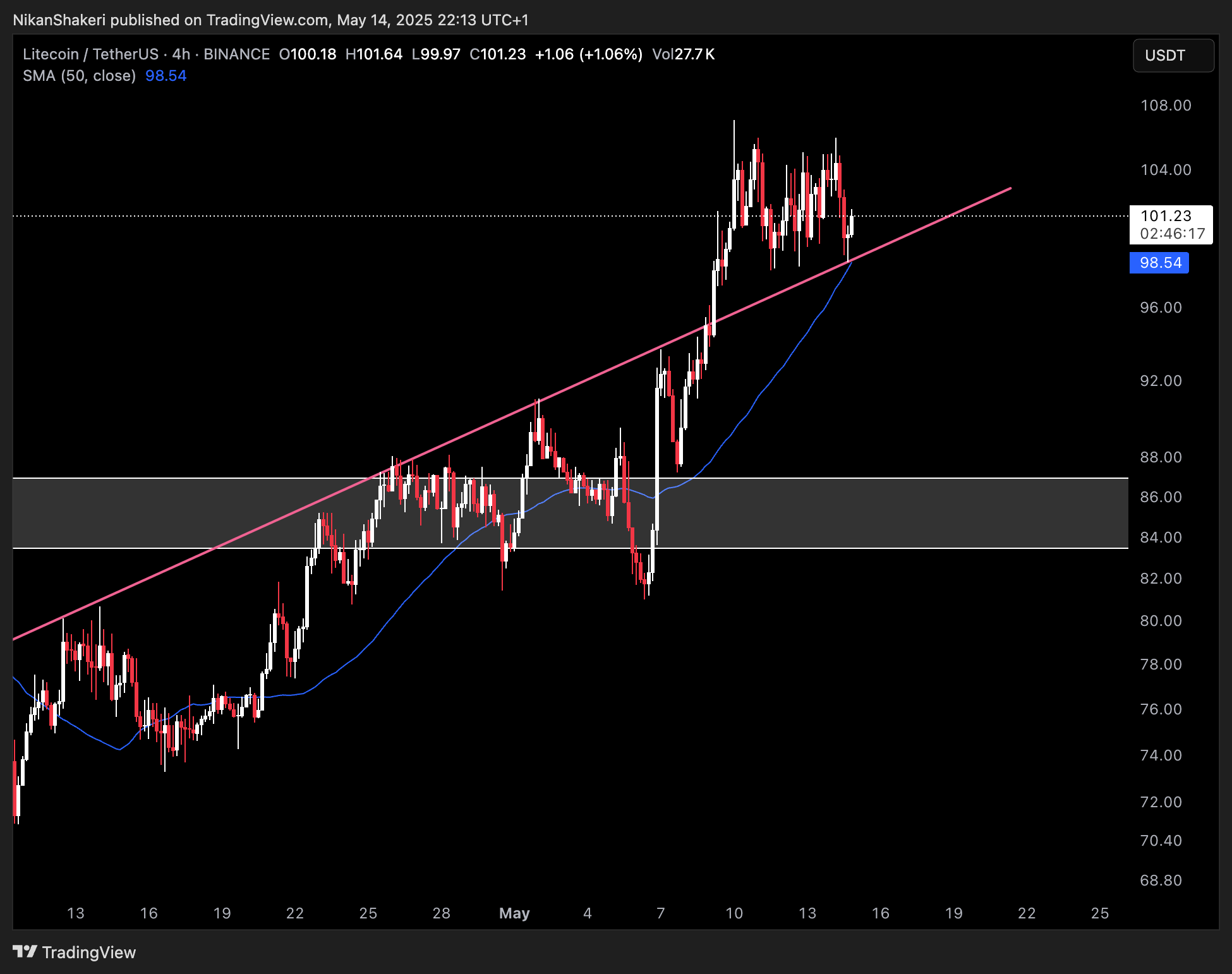The image size is (1232, 974).
Task: Click the countdown timer 02:46:17
Action: (1173, 234)
